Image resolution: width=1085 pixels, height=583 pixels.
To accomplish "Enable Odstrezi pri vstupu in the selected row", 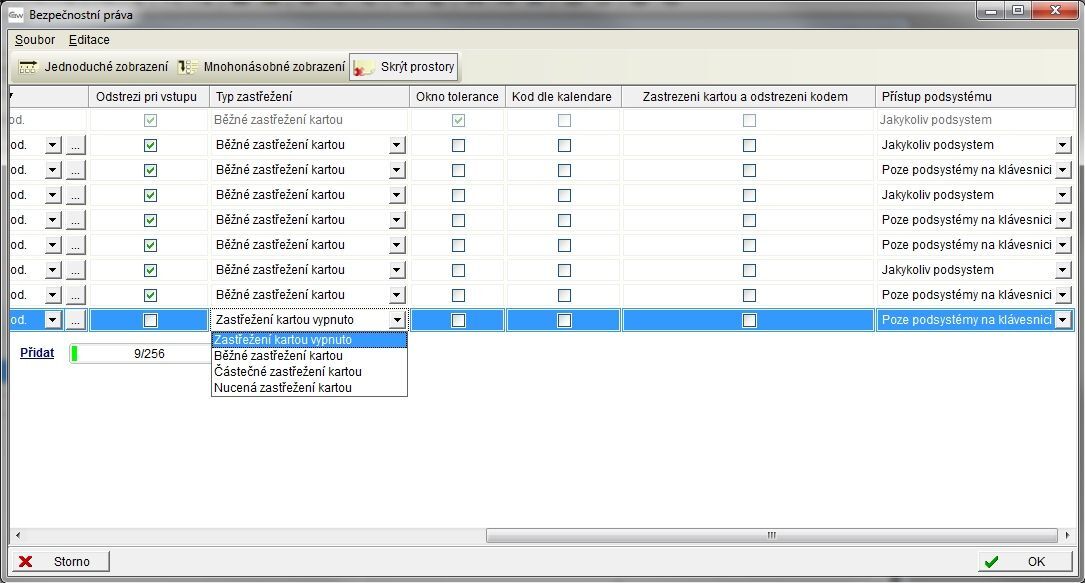I will pyautogui.click(x=150, y=320).
